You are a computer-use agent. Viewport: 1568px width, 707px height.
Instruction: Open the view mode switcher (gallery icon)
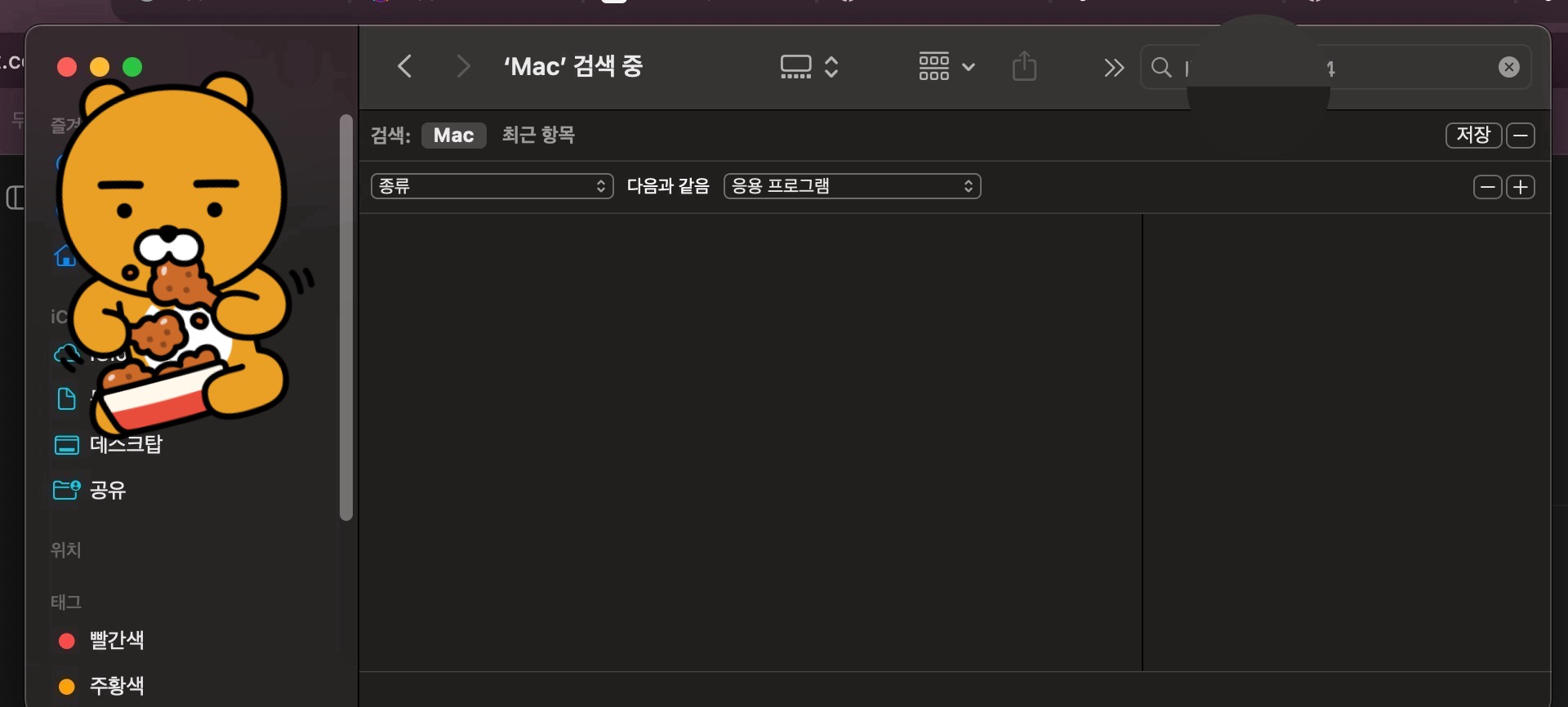809,67
